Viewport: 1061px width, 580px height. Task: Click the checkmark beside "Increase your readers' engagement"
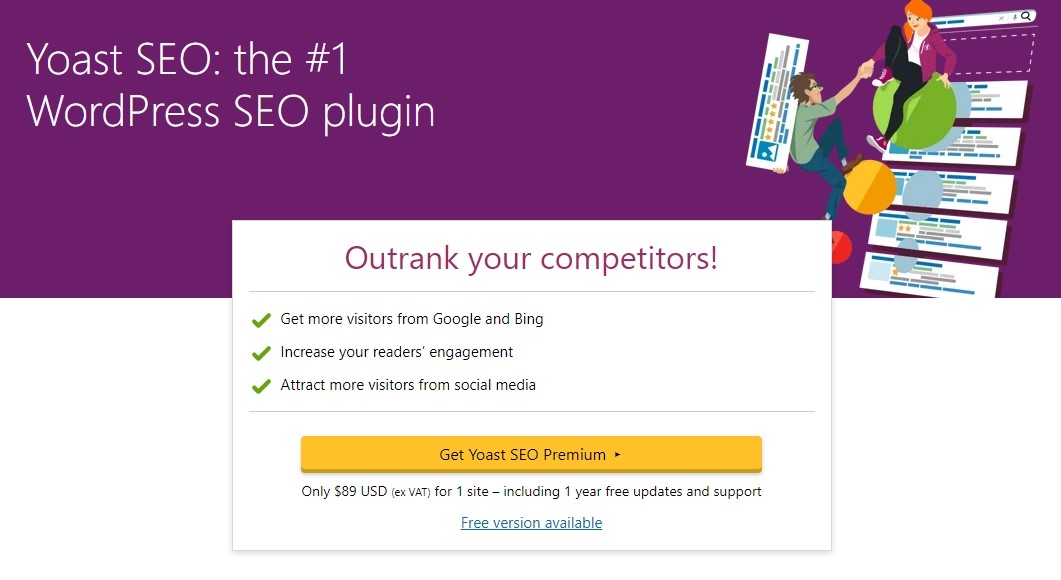261,353
